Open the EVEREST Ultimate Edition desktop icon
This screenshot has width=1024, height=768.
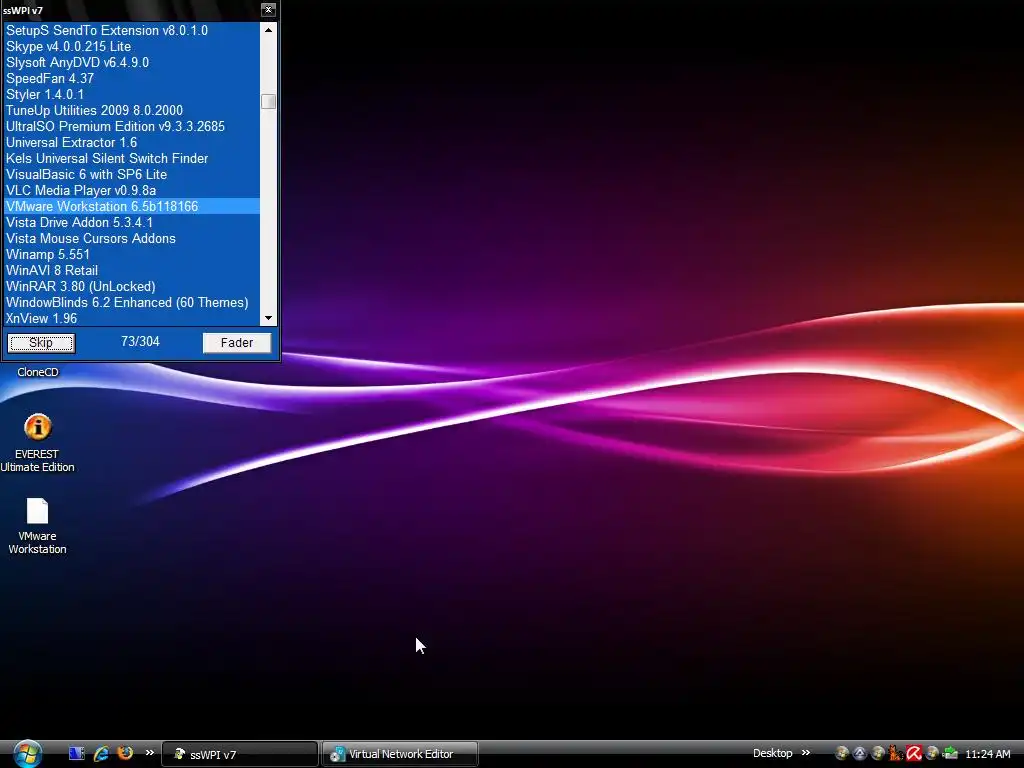(x=37, y=443)
